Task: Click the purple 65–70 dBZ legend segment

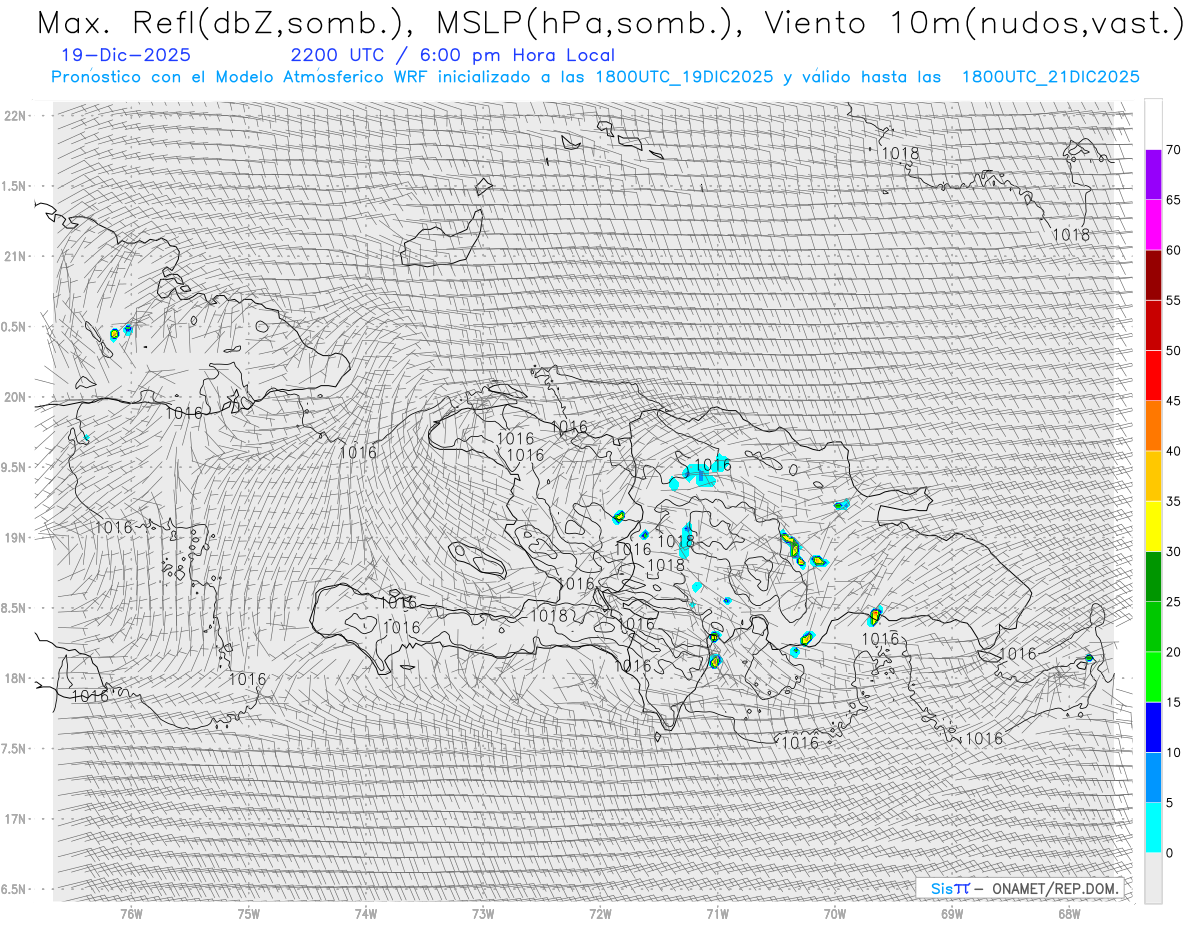Action: pyautogui.click(x=1153, y=175)
